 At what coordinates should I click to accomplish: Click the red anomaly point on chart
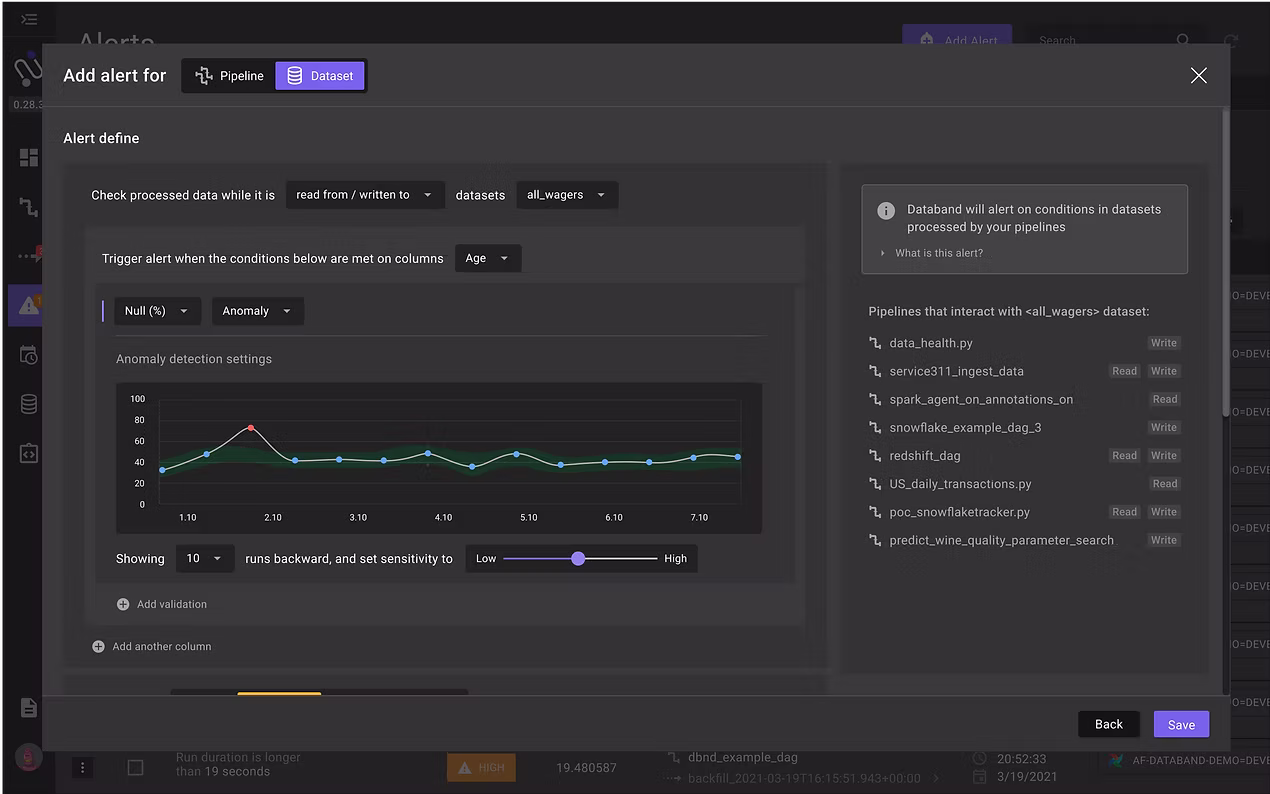(251, 428)
